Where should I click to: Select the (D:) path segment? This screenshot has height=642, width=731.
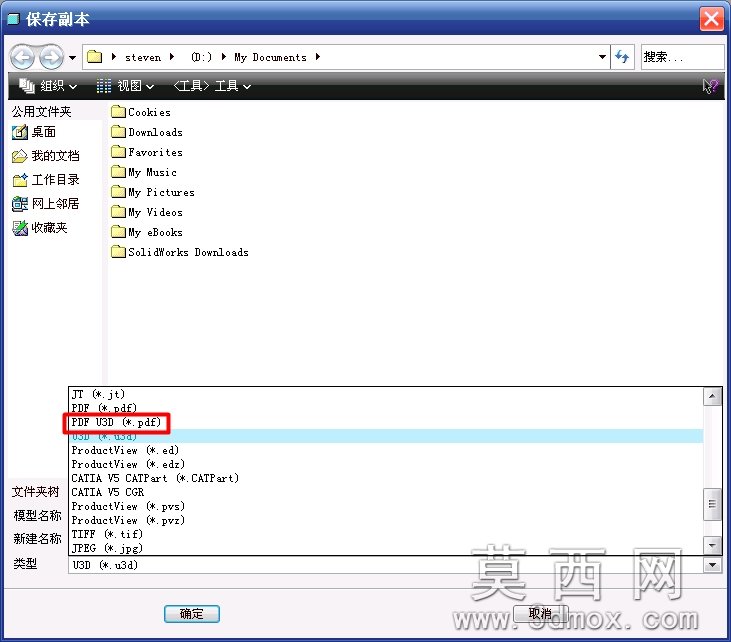pyautogui.click(x=201, y=57)
